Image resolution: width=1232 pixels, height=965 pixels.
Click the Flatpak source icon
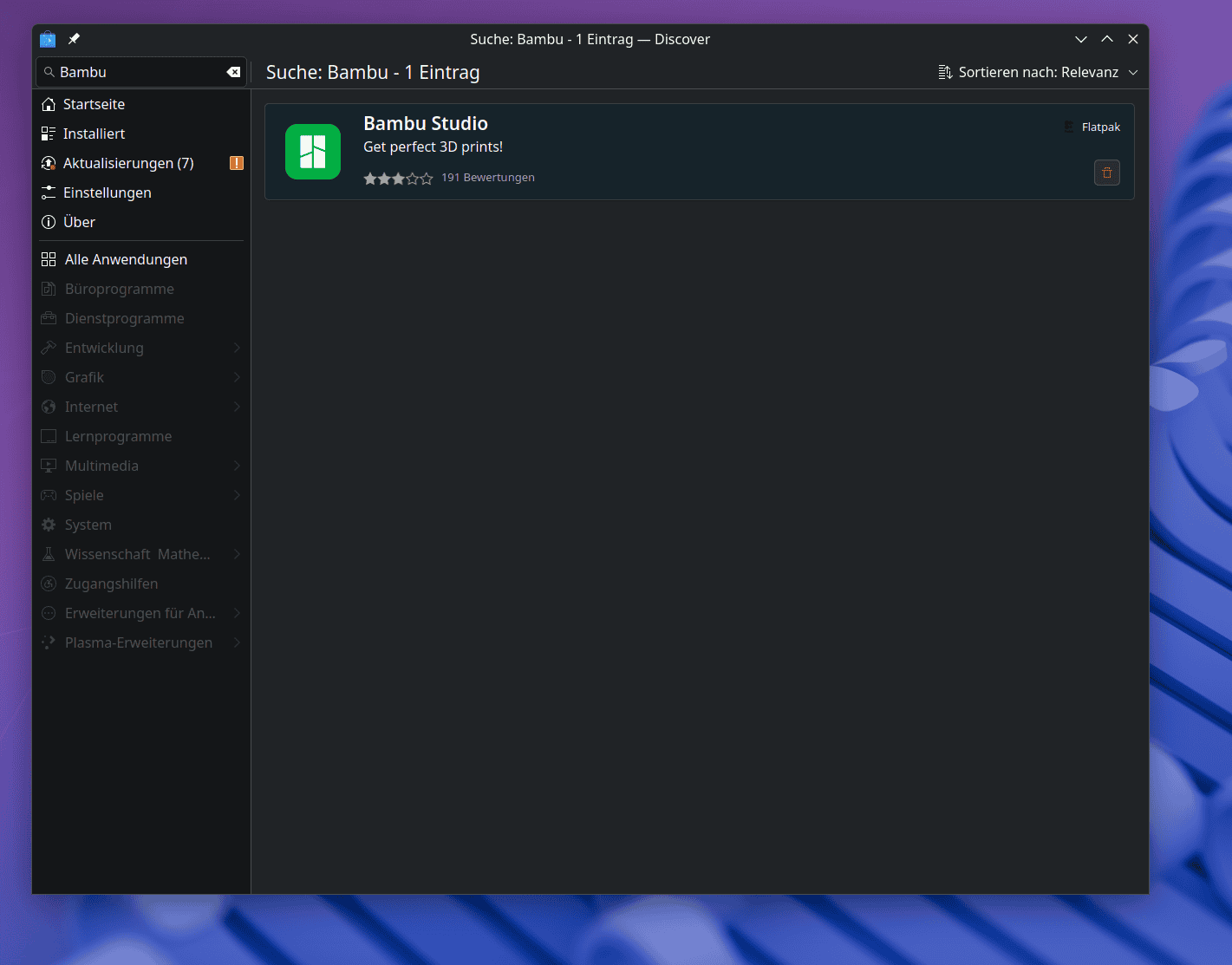(x=1069, y=127)
